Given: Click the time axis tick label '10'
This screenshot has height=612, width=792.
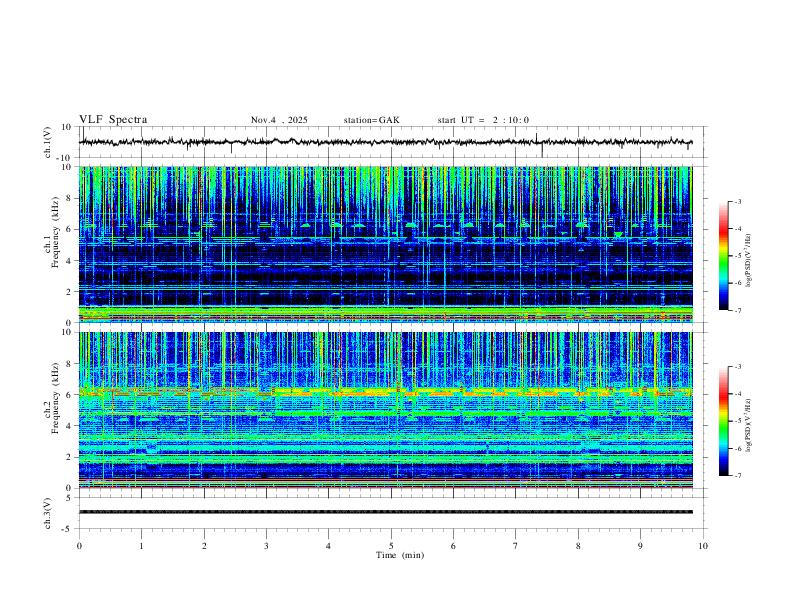Looking at the screenshot, I should pyautogui.click(x=703, y=546).
